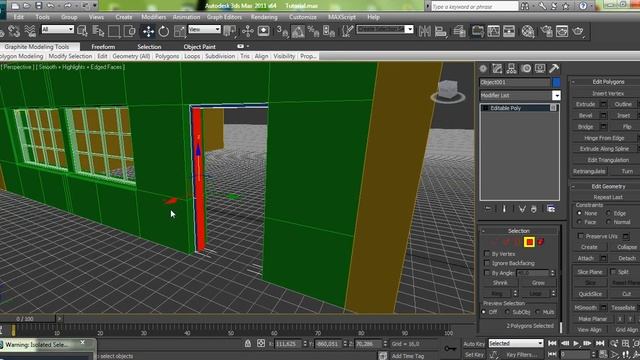Screen dimensions: 640x360
Task: Open the Select by Name dialog
Action: tap(98, 31)
